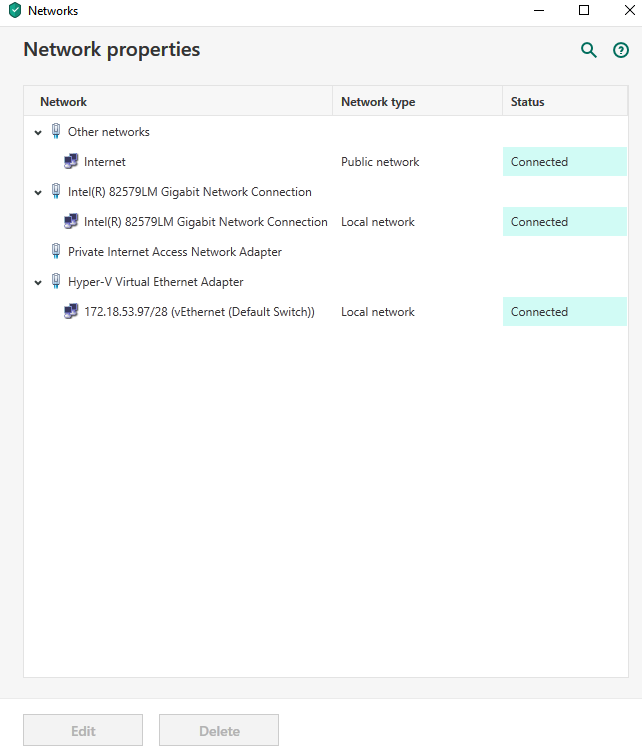Collapse the Hyper-V Virtual Ethernet Adapter group
Viewport: 642px width, 756px height.
(38, 283)
